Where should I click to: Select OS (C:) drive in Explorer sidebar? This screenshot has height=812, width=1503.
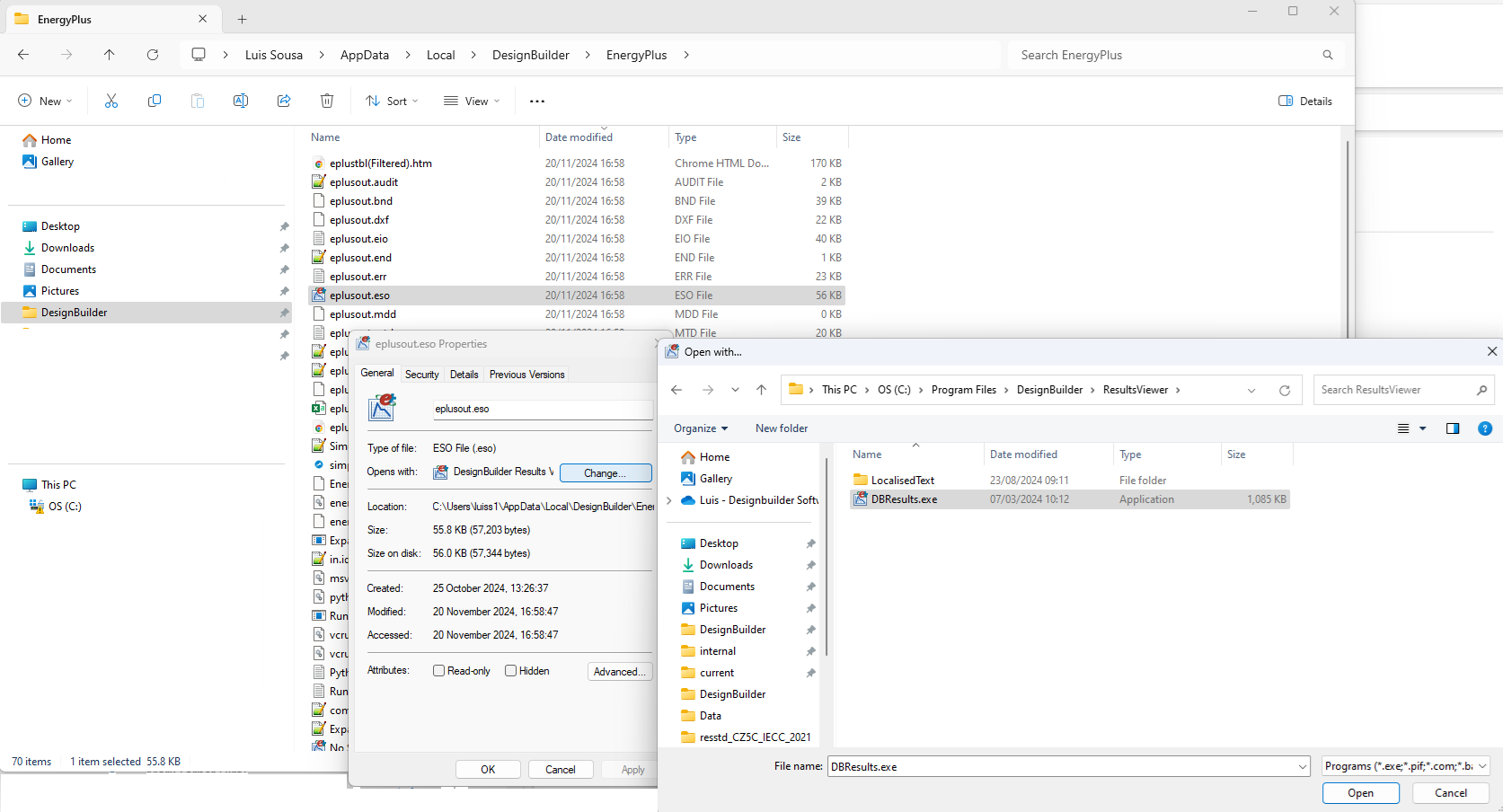[x=65, y=507]
